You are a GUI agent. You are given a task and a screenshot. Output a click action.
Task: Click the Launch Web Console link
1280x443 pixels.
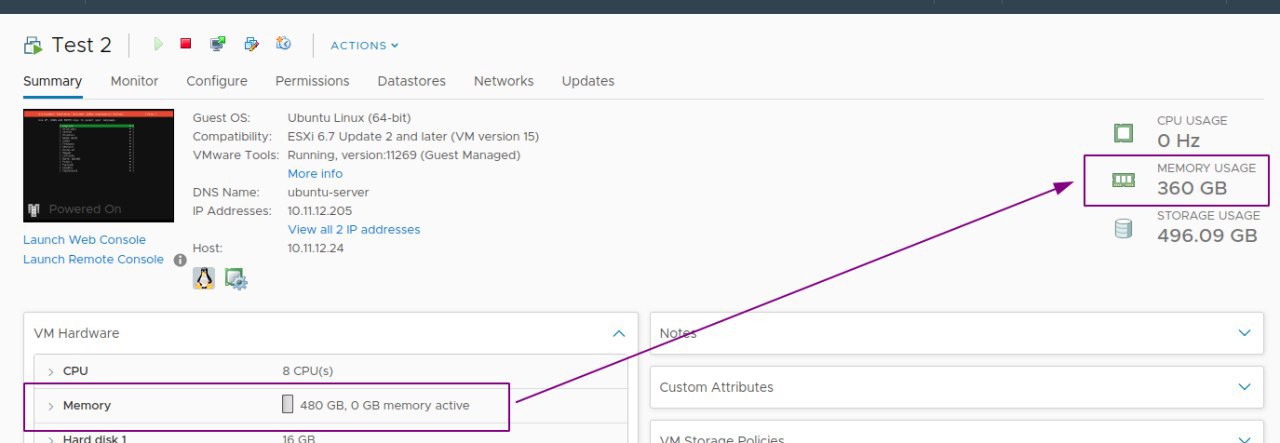tap(84, 240)
